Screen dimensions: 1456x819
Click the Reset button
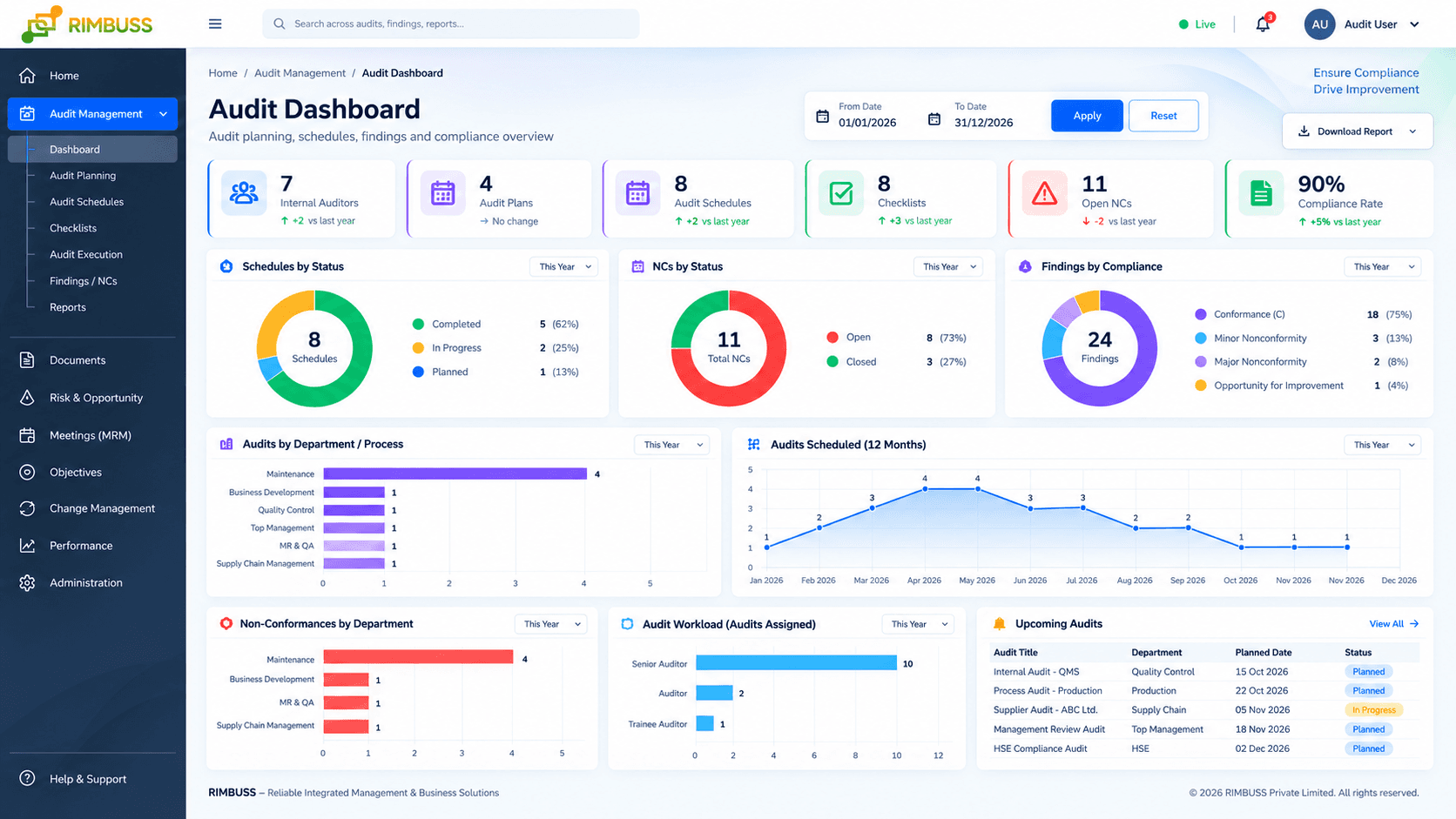point(1163,116)
